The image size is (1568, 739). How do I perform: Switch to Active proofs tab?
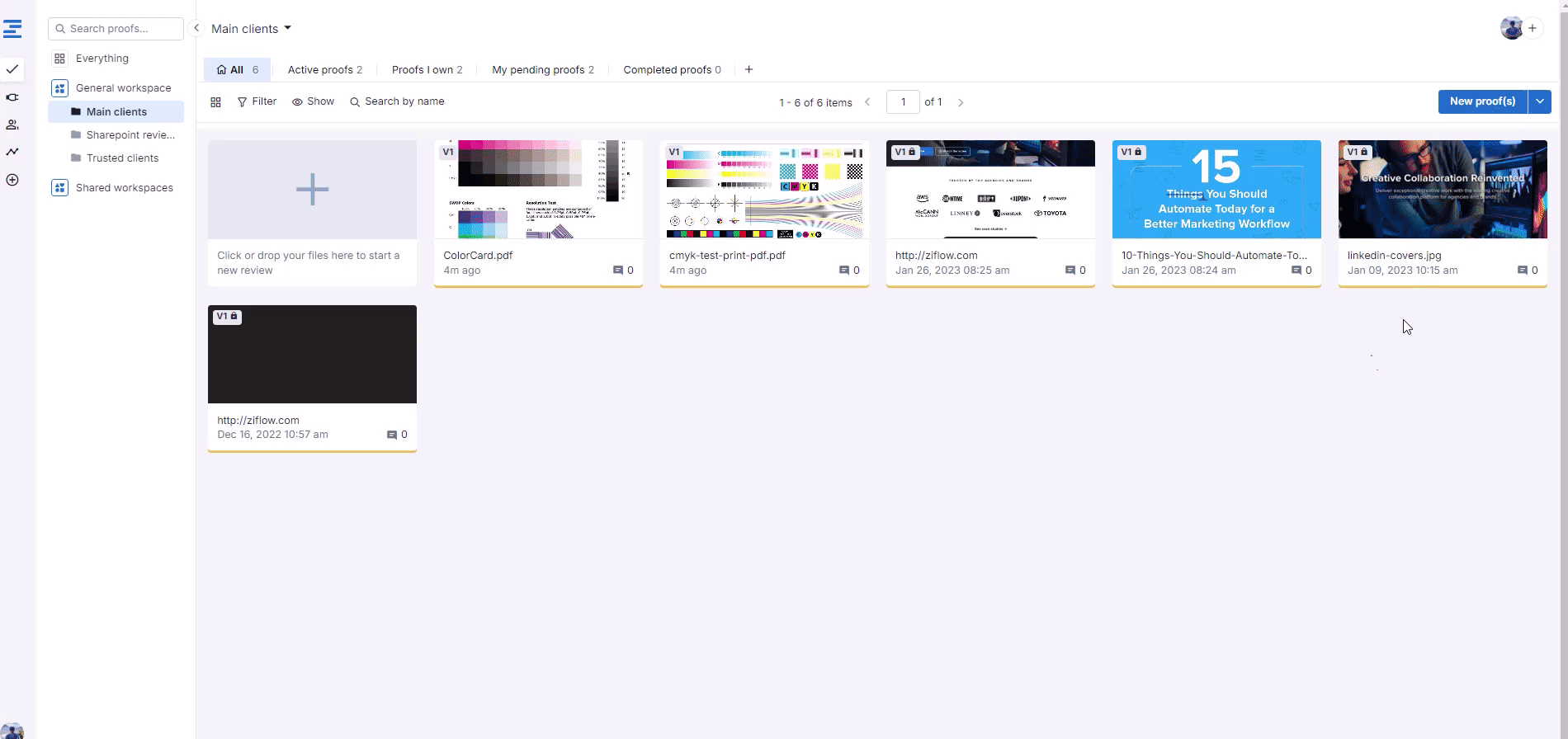click(x=324, y=70)
